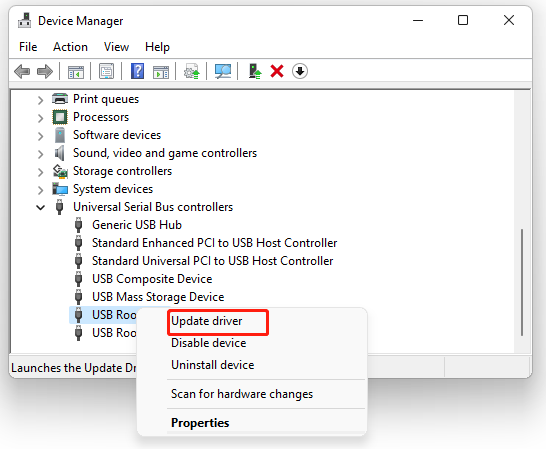Click the status bar text 'Launches the Update'

coord(73,368)
